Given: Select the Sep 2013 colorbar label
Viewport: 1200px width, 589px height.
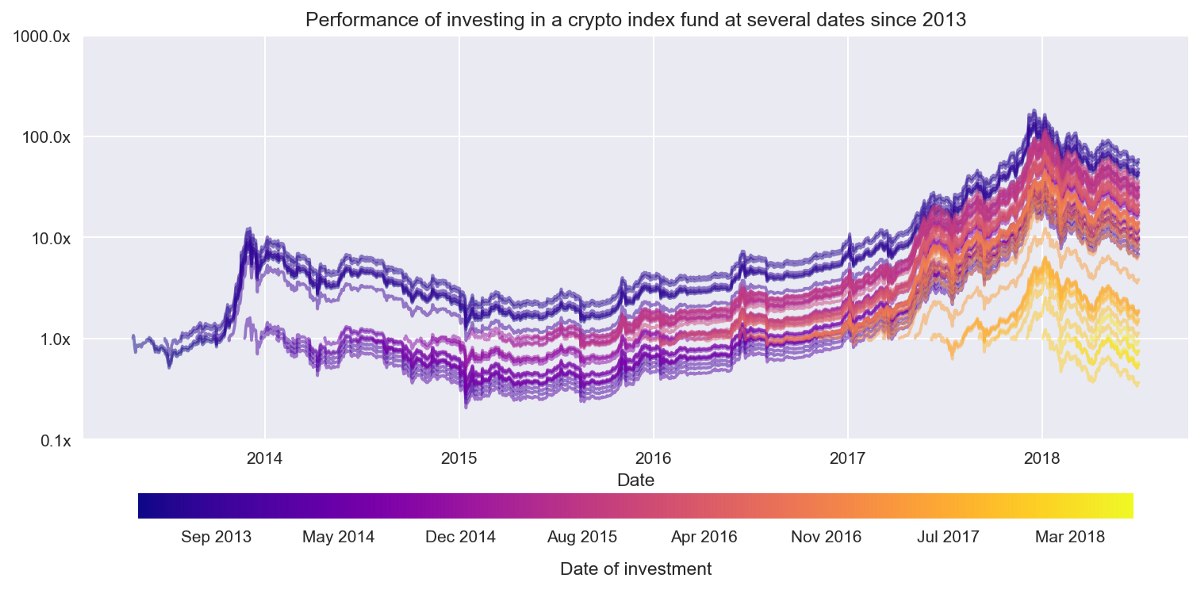Looking at the screenshot, I should coord(216,537).
